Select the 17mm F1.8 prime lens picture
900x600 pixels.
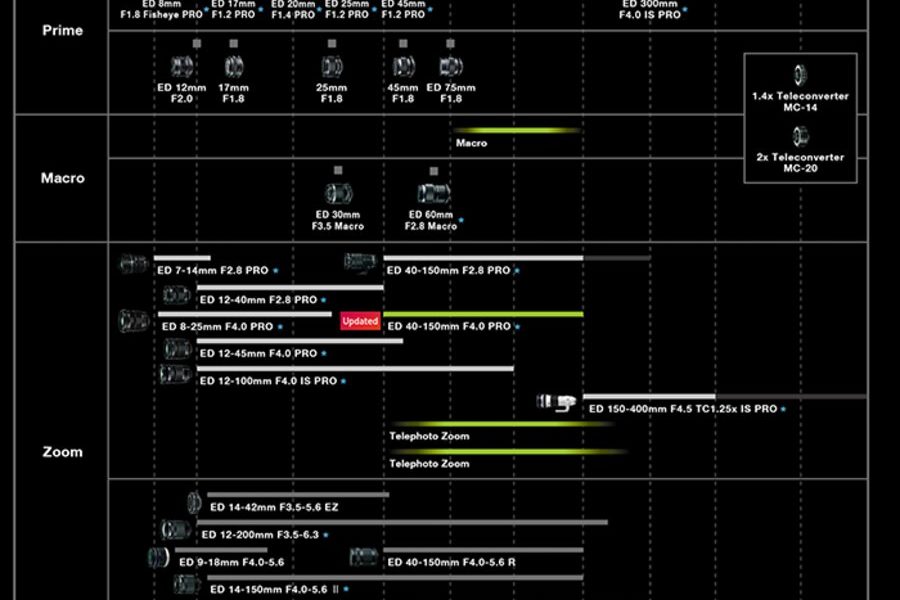click(234, 67)
